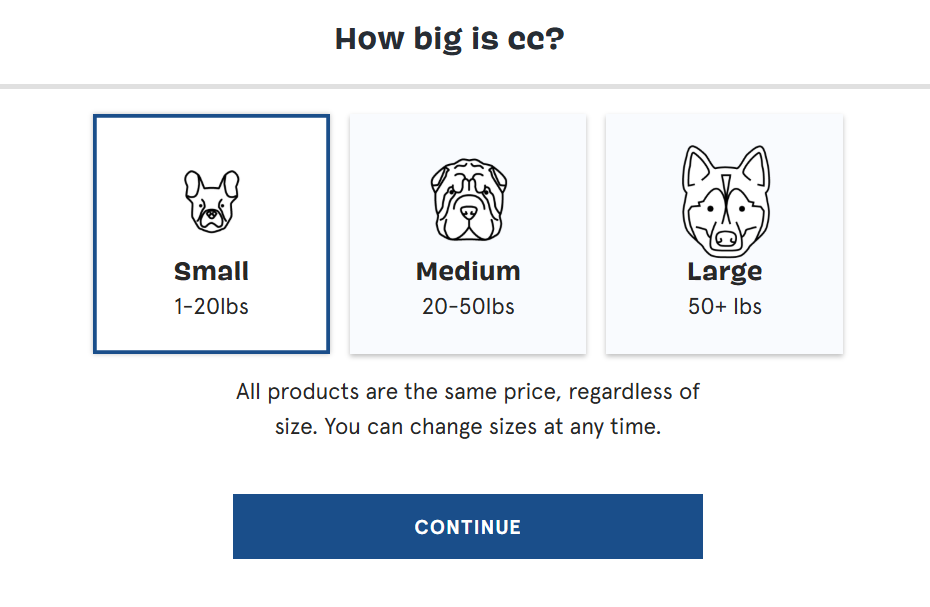Click the husky dog icon
Screen dimensions: 930x607
coord(725,199)
